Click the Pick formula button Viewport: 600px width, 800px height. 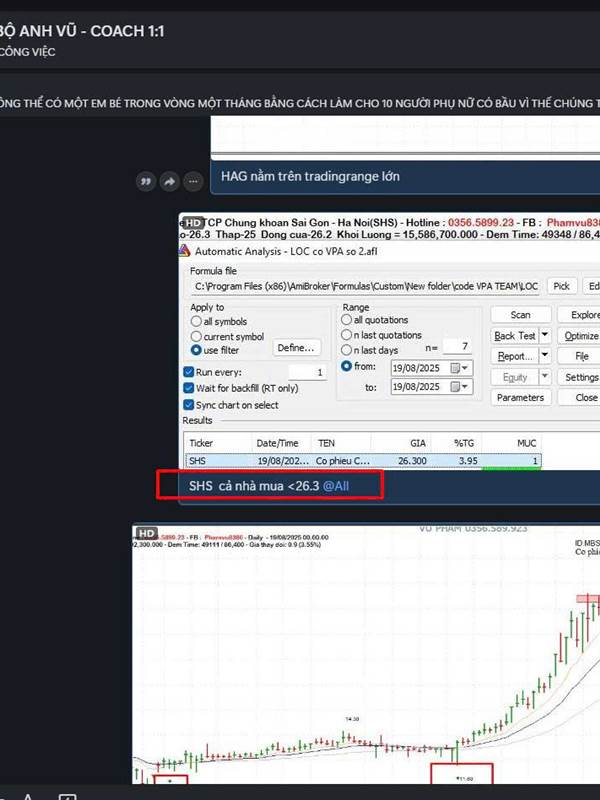point(561,286)
